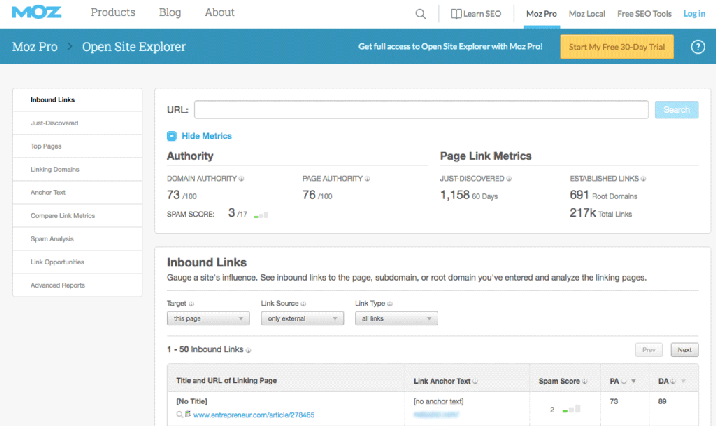Sort by DA column arrow

[x=683, y=381]
